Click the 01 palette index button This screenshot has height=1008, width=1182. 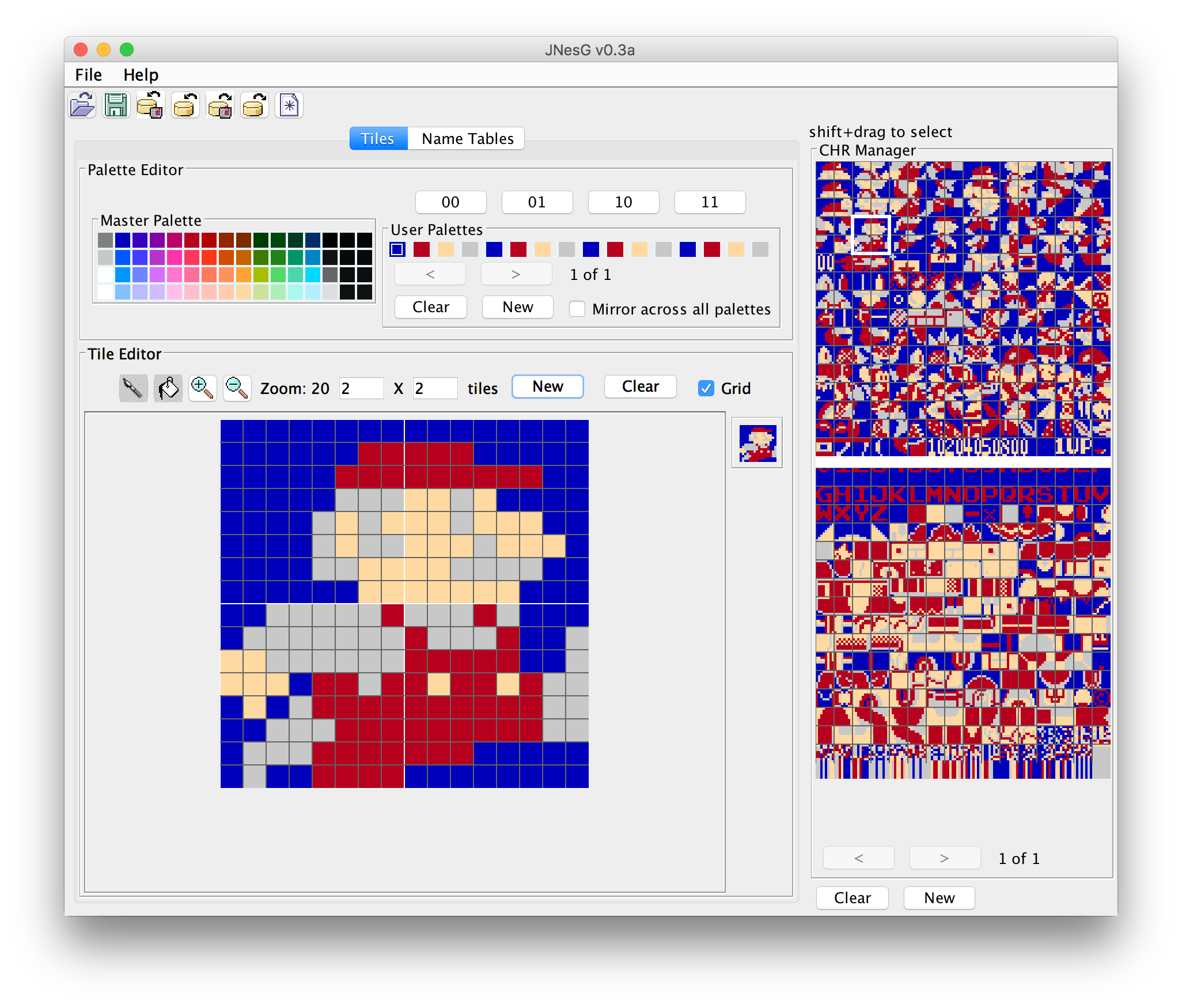pyautogui.click(x=537, y=202)
